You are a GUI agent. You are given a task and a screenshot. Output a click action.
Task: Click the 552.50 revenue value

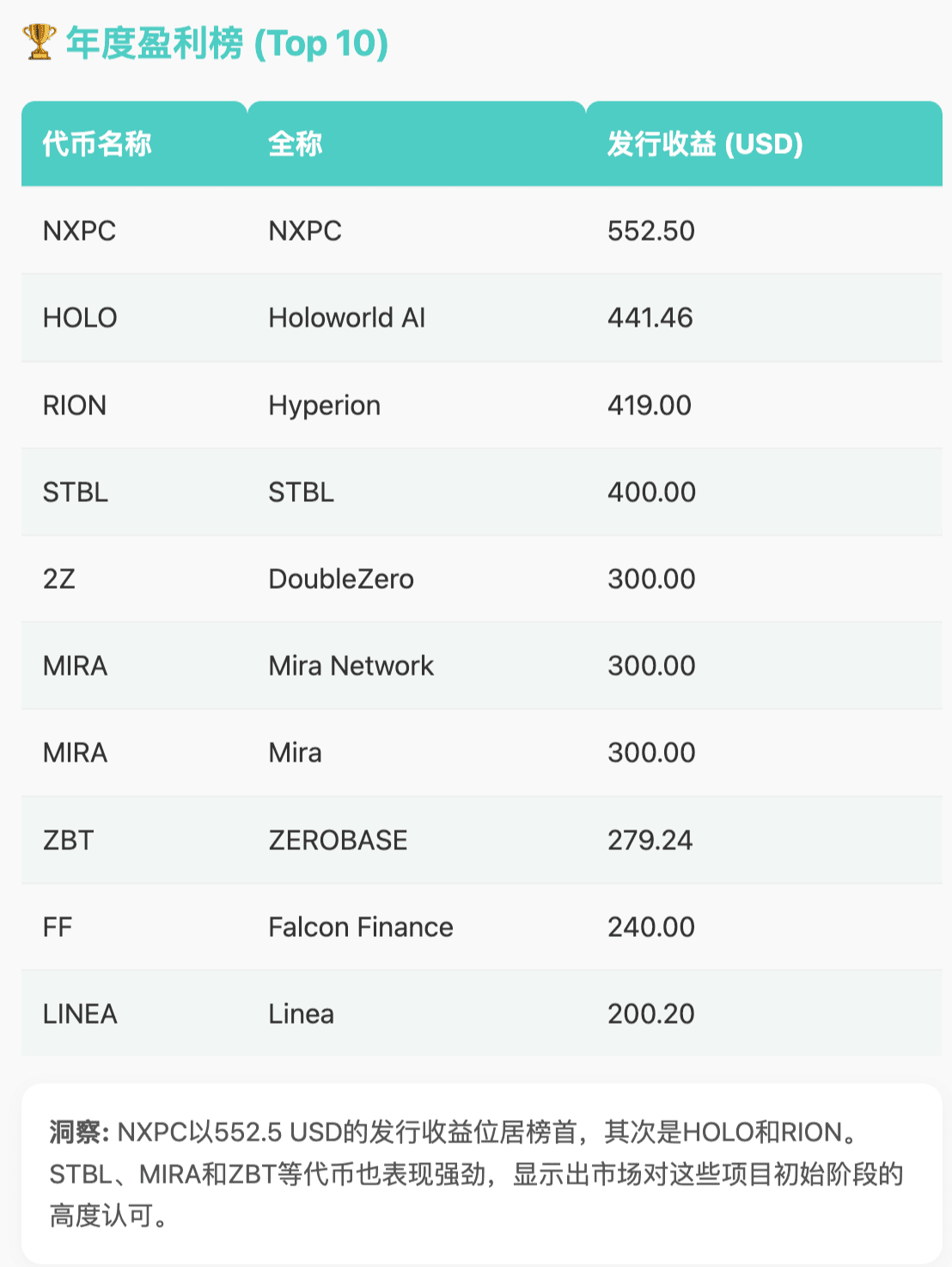tap(650, 230)
